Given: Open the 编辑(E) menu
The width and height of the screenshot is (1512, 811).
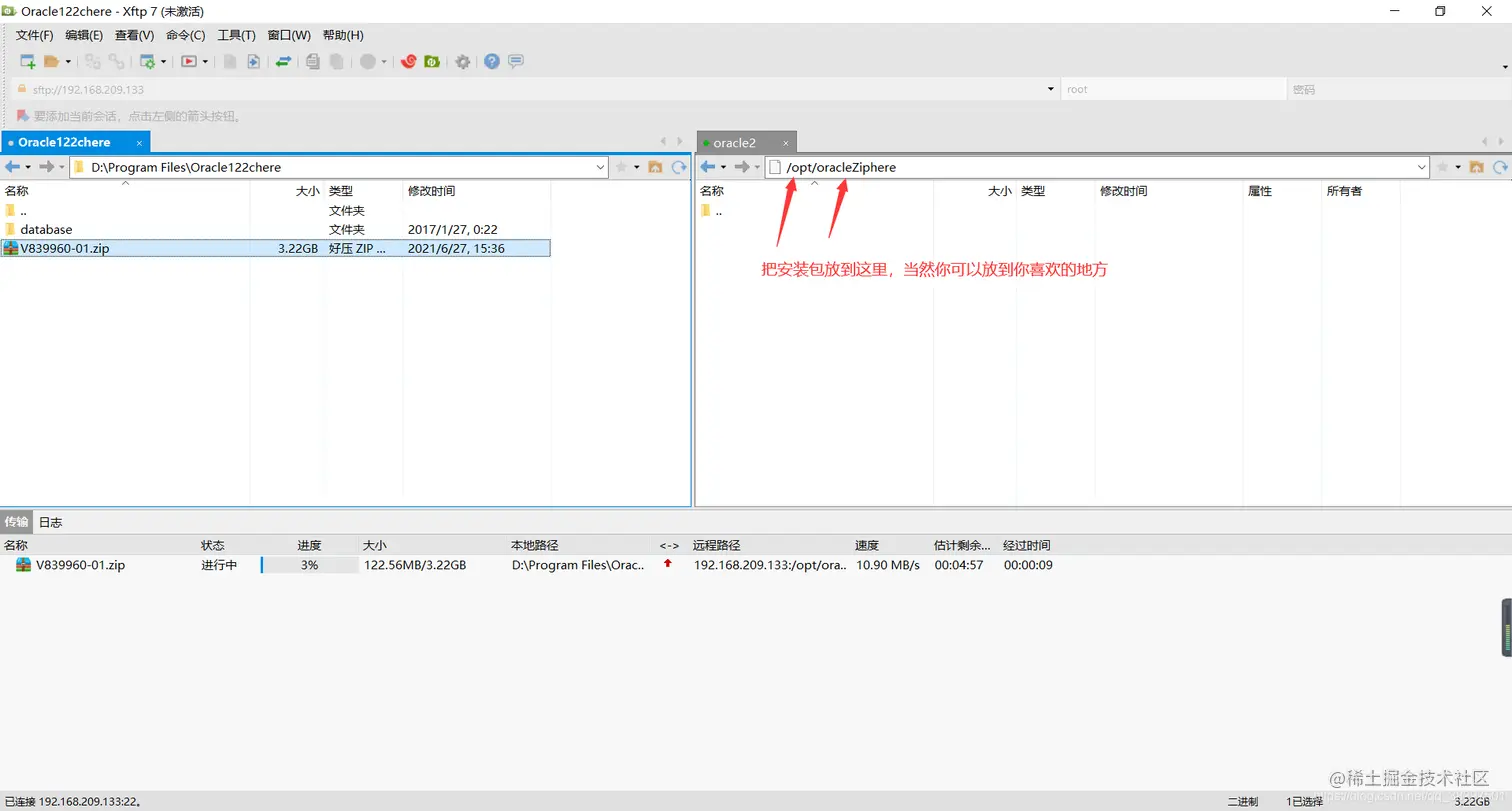Looking at the screenshot, I should pos(84,35).
